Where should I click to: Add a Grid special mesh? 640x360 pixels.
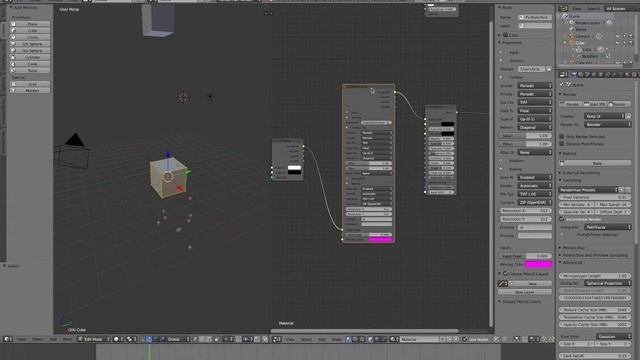pos(30,84)
